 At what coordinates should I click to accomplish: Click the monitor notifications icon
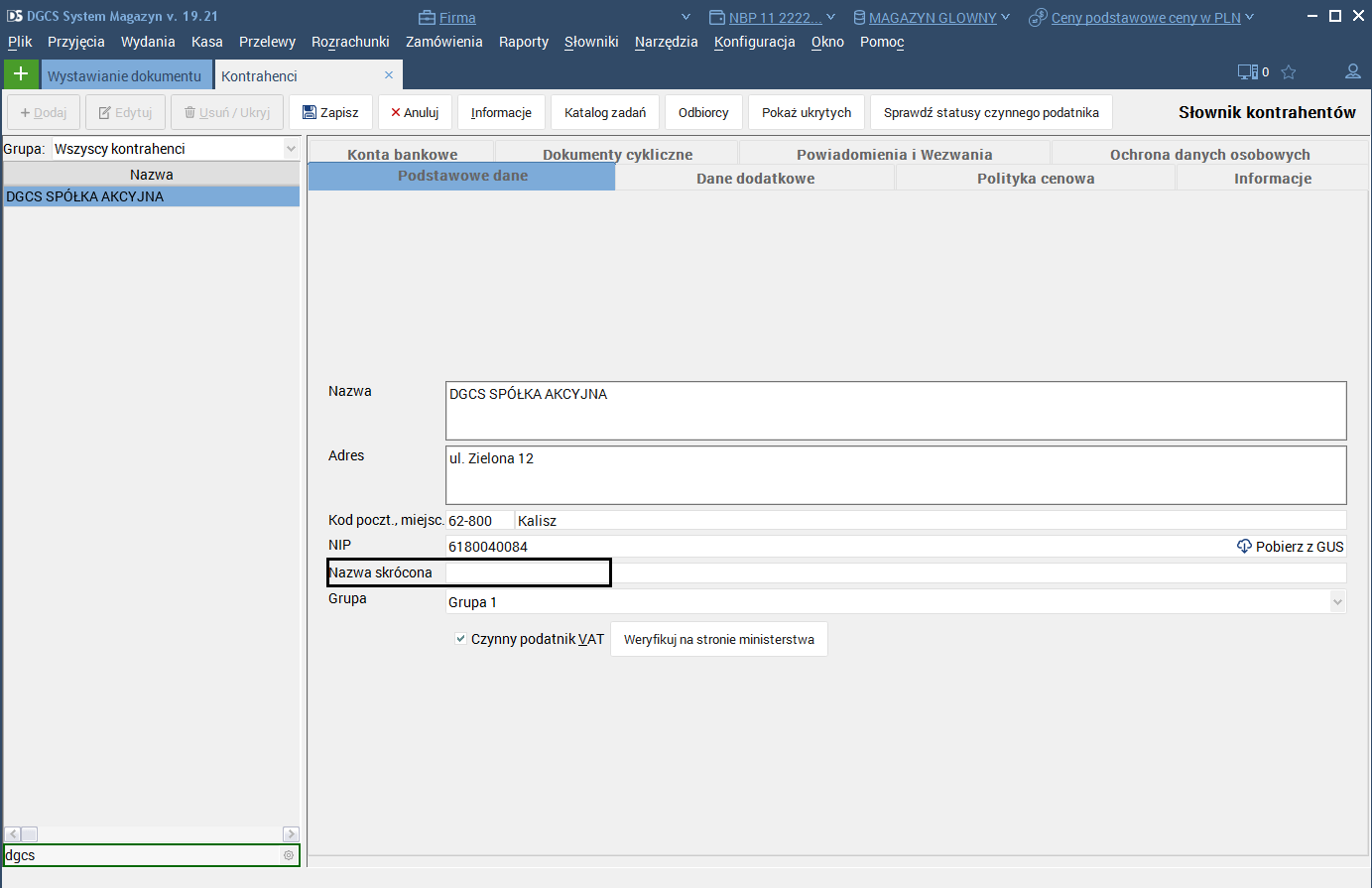tap(1247, 71)
